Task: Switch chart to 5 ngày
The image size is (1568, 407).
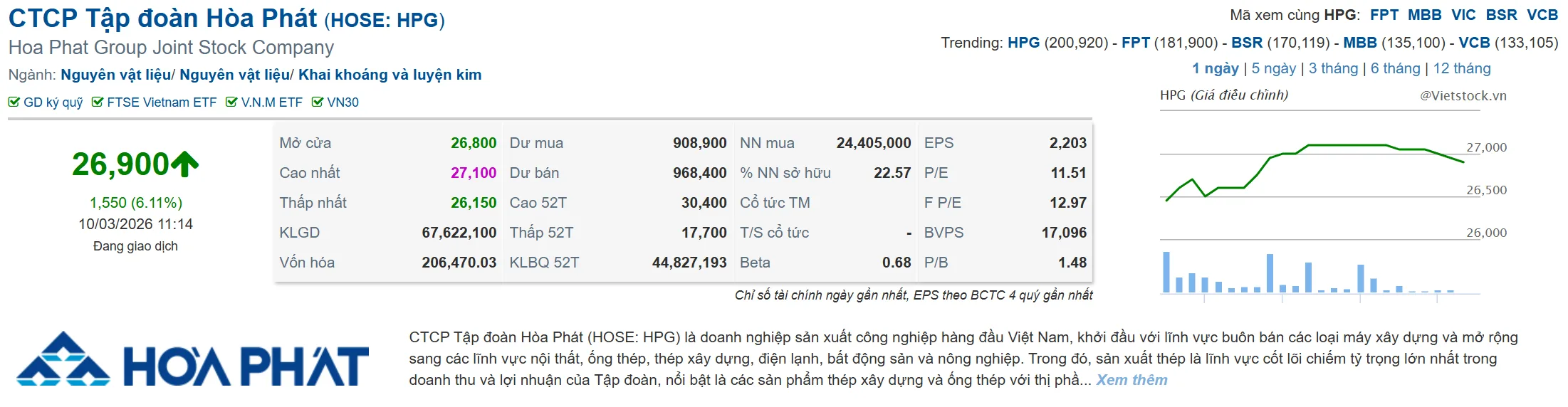Action: click(1274, 68)
